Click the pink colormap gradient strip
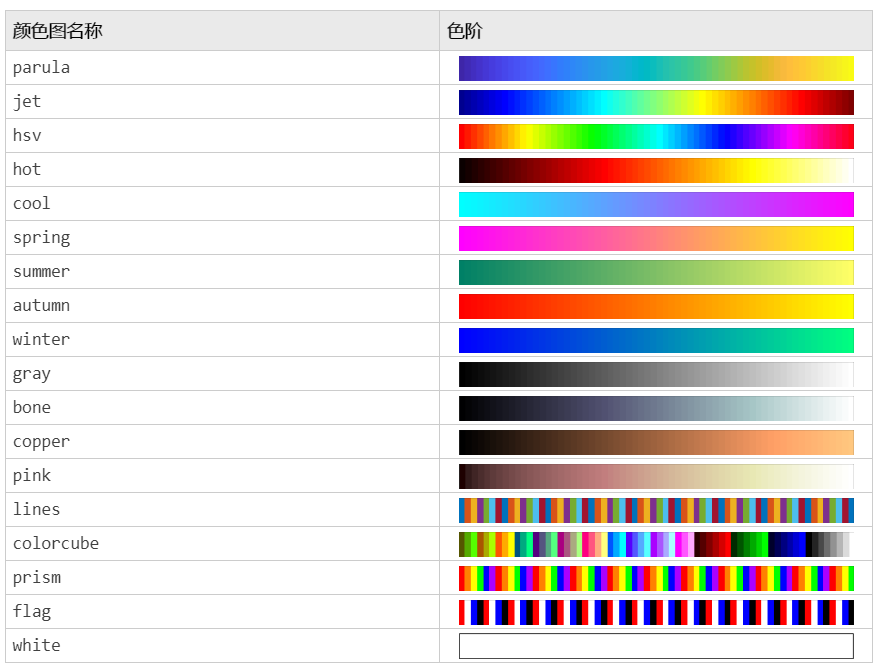The image size is (880, 667). pyautogui.click(x=655, y=475)
